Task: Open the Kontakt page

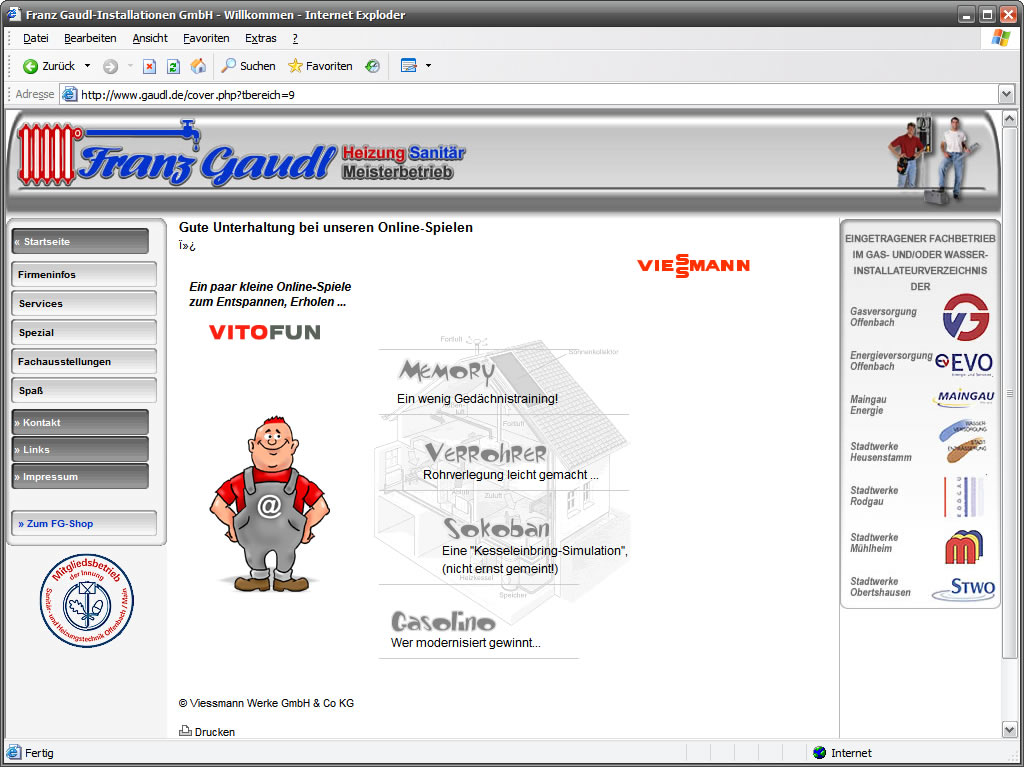Action: [80, 423]
